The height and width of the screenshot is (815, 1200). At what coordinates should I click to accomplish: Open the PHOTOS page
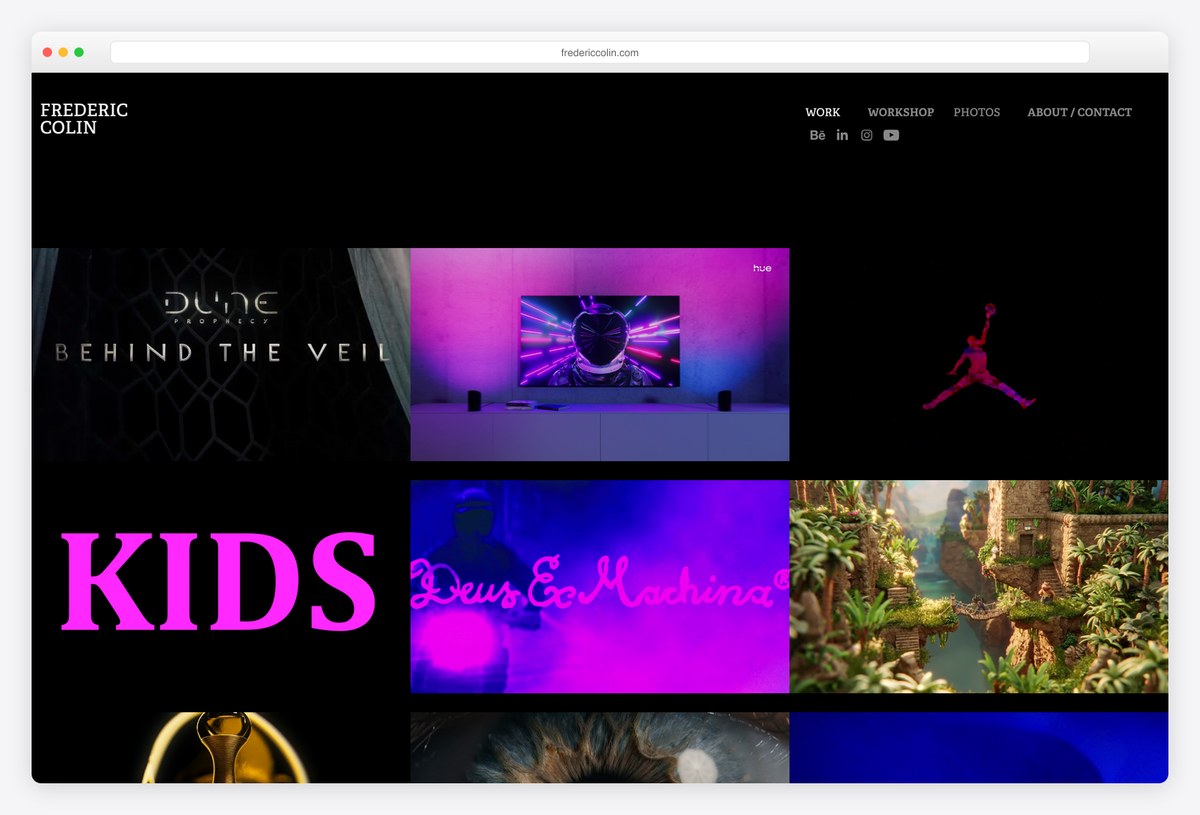coord(977,112)
